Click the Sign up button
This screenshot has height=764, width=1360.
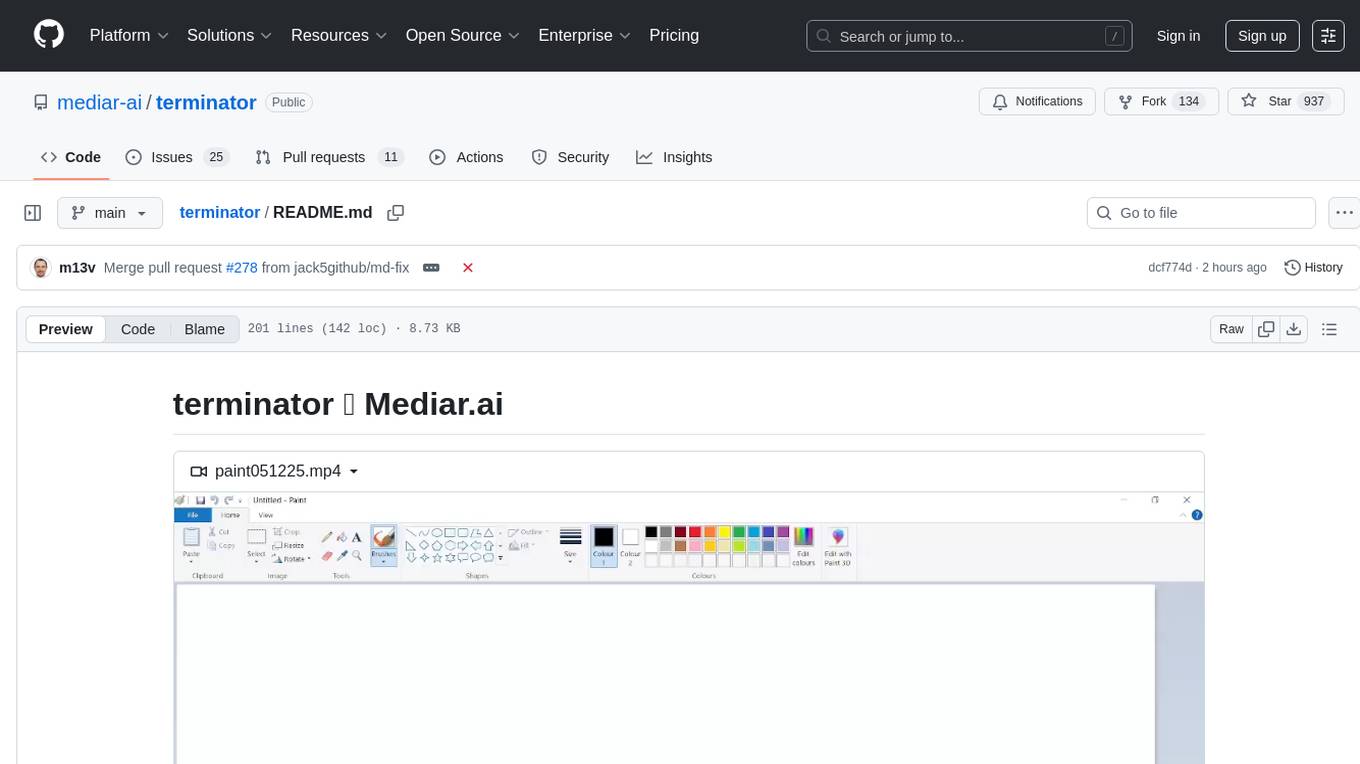click(x=1262, y=35)
